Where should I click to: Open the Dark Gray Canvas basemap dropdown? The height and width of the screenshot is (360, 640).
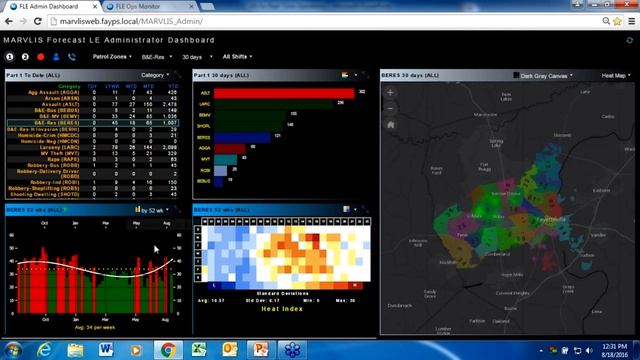coord(543,76)
